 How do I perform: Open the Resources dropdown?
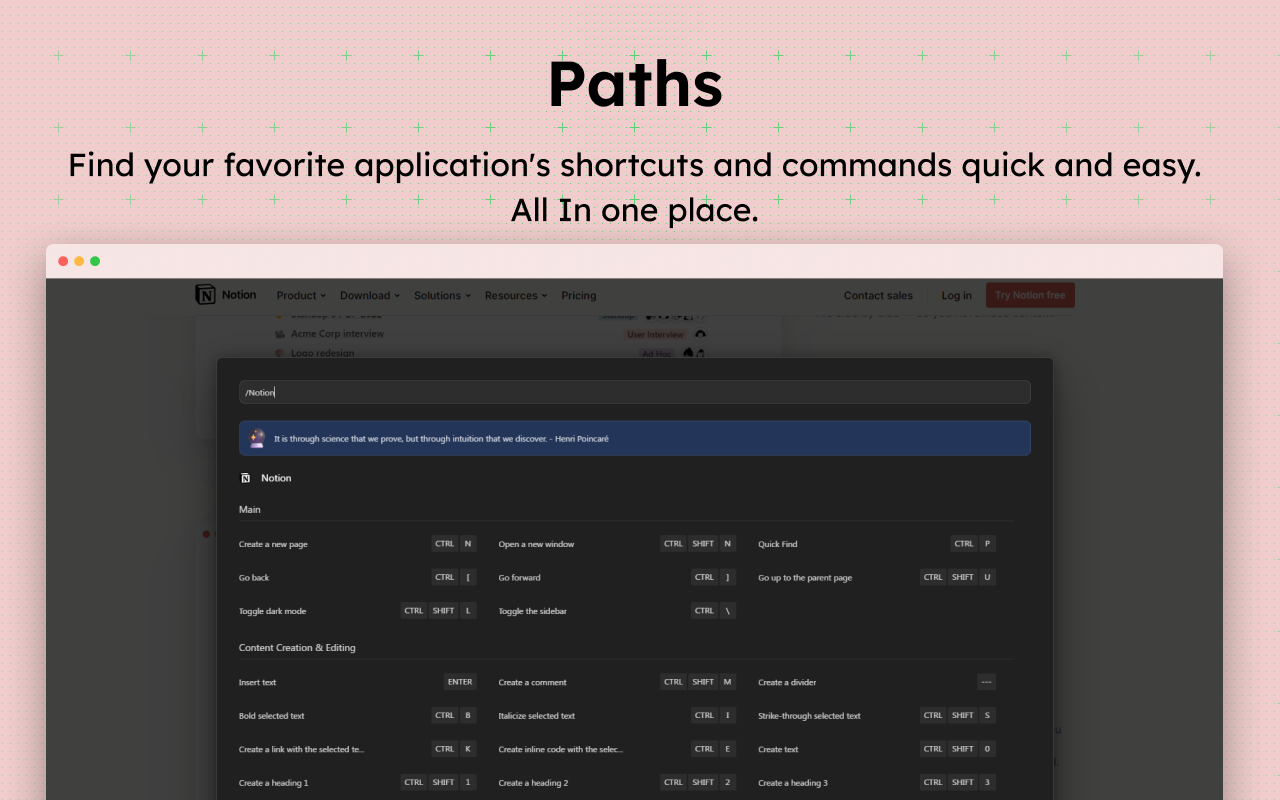[x=516, y=296]
